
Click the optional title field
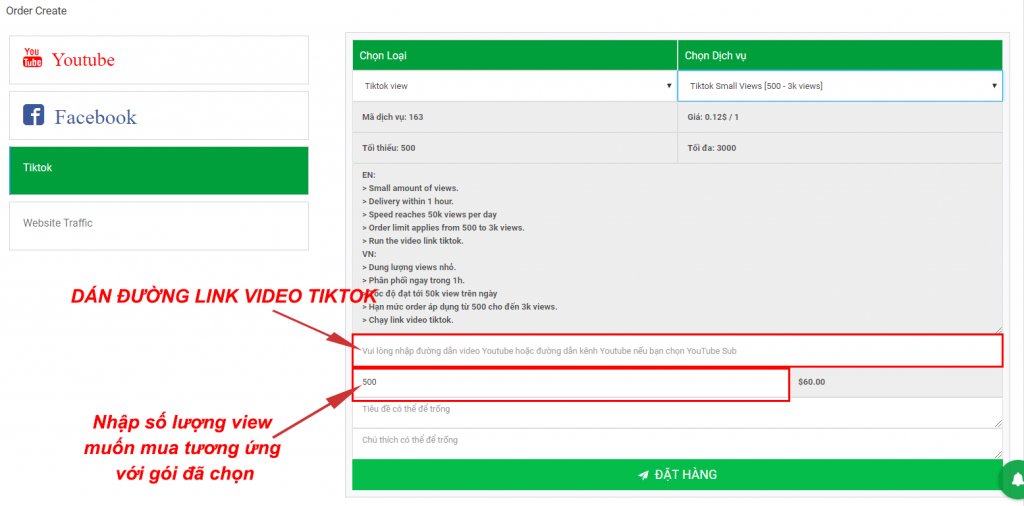(x=677, y=413)
